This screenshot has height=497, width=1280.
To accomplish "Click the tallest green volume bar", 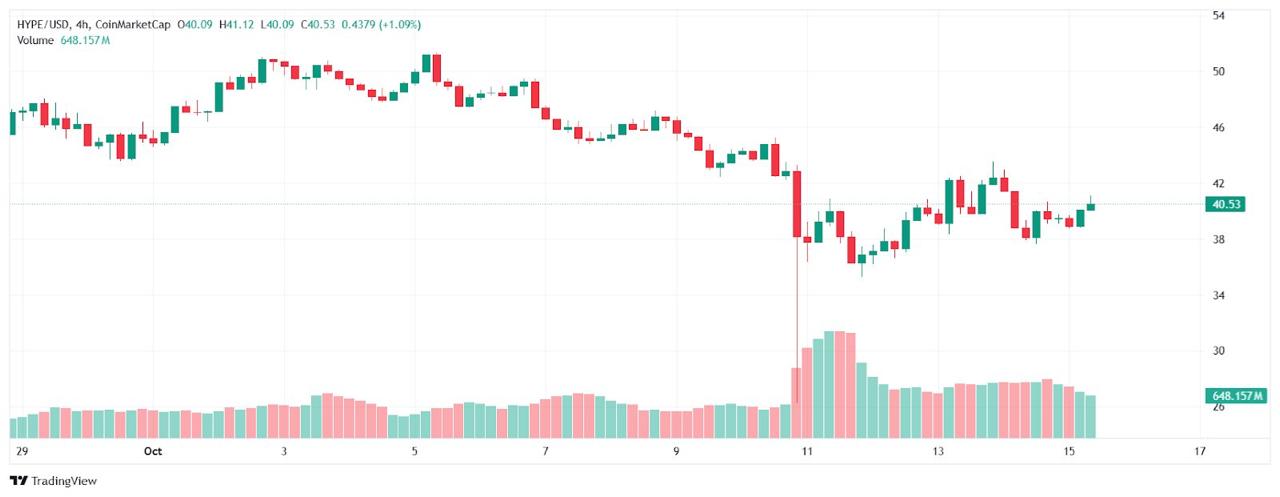I will pyautogui.click(x=829, y=385).
